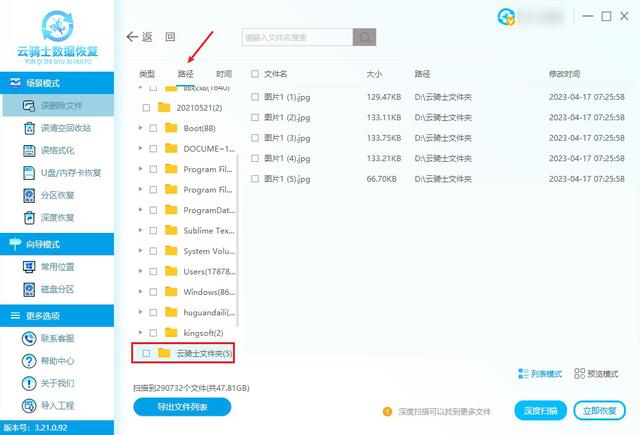Click the 立即恢复 button
The image size is (640, 435).
point(600,411)
